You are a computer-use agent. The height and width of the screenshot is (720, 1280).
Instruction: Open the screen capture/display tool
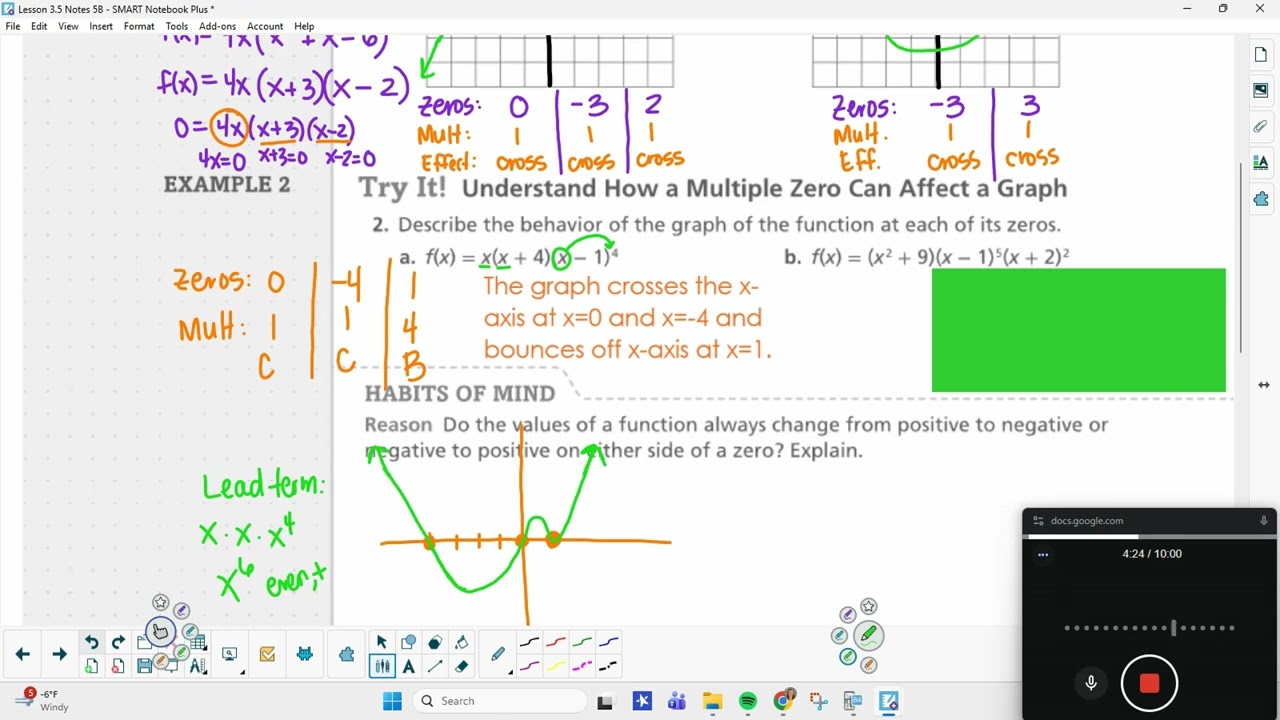click(229, 654)
